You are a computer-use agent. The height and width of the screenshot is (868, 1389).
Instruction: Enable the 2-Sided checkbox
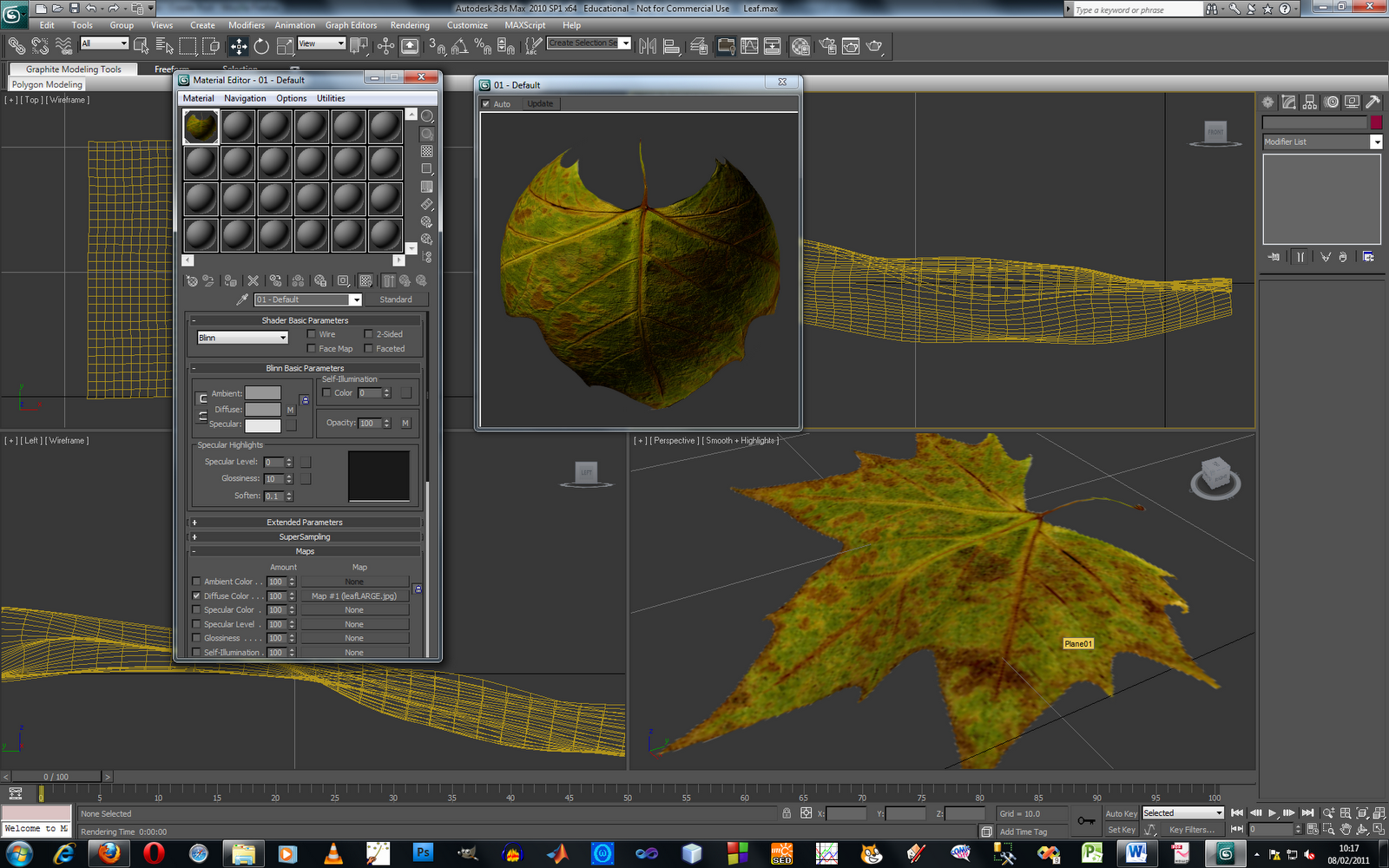click(x=368, y=334)
